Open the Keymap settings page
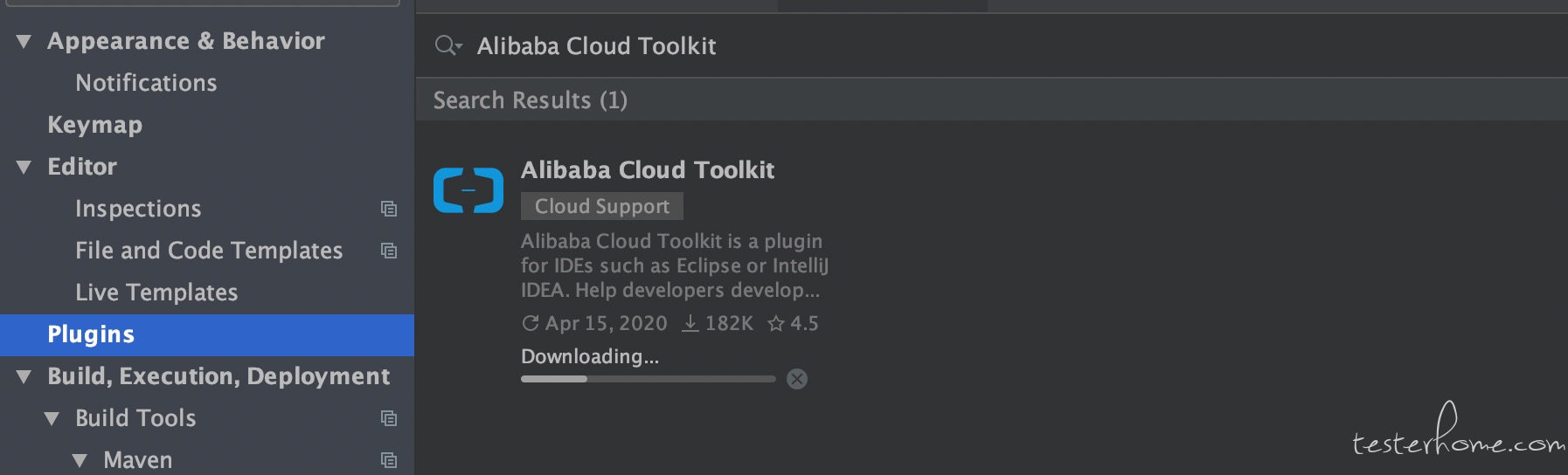 94,125
